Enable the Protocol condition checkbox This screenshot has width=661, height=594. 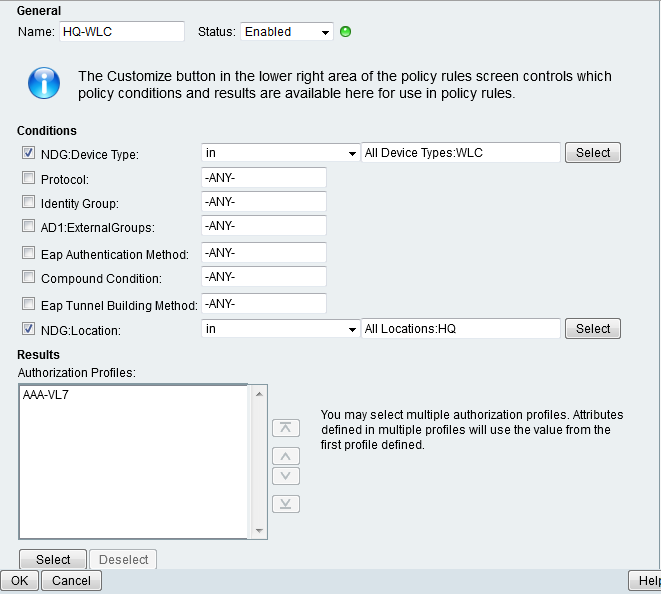click(28, 179)
